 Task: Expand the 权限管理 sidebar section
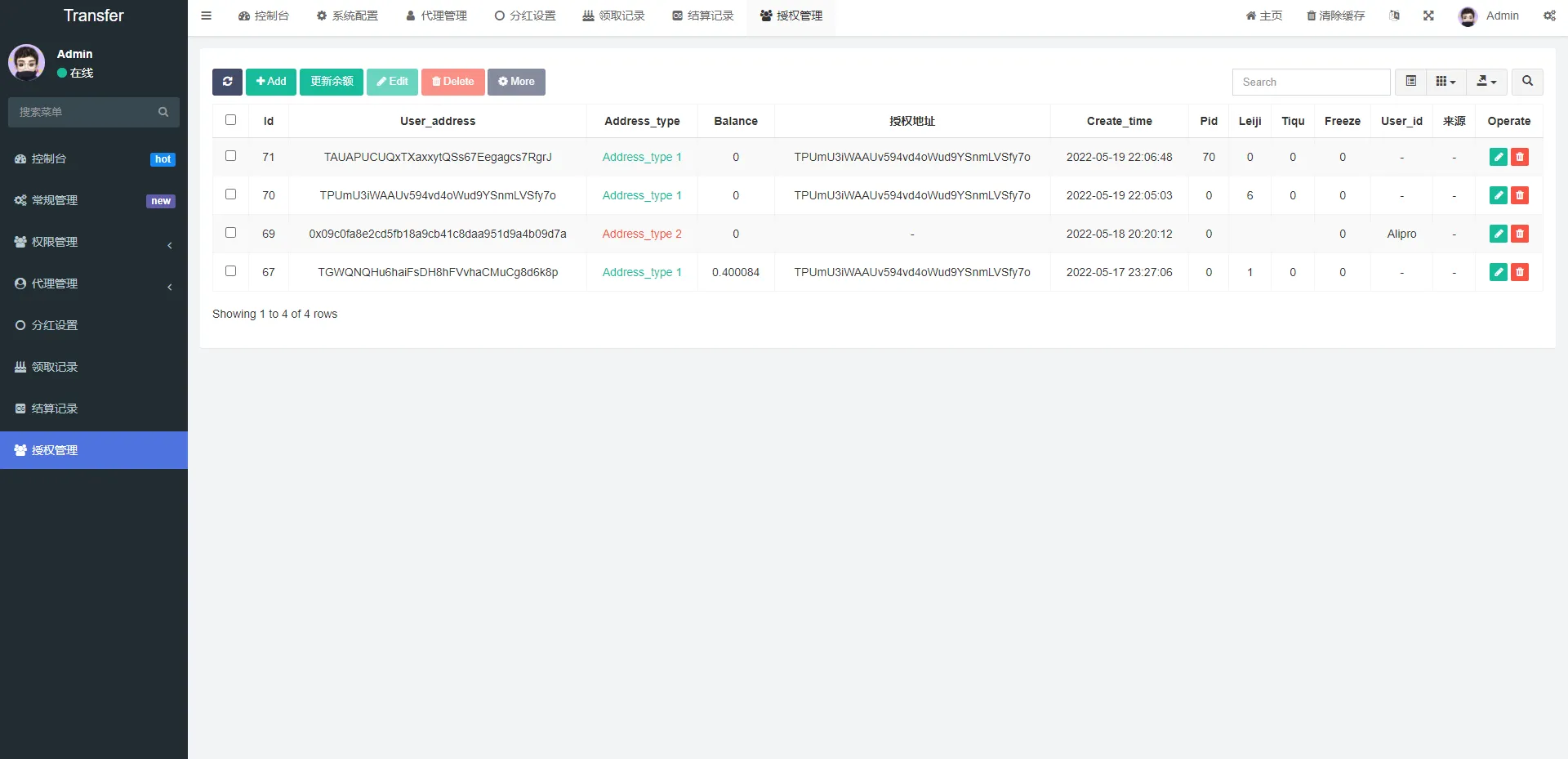[93, 242]
